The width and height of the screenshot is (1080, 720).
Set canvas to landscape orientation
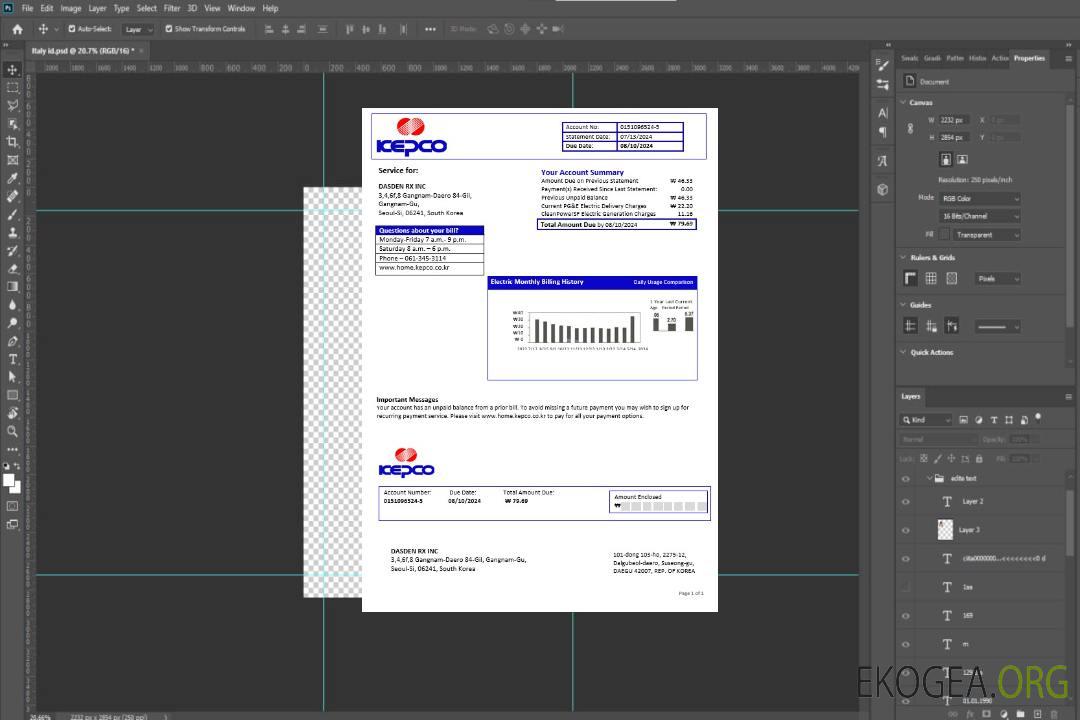962,159
